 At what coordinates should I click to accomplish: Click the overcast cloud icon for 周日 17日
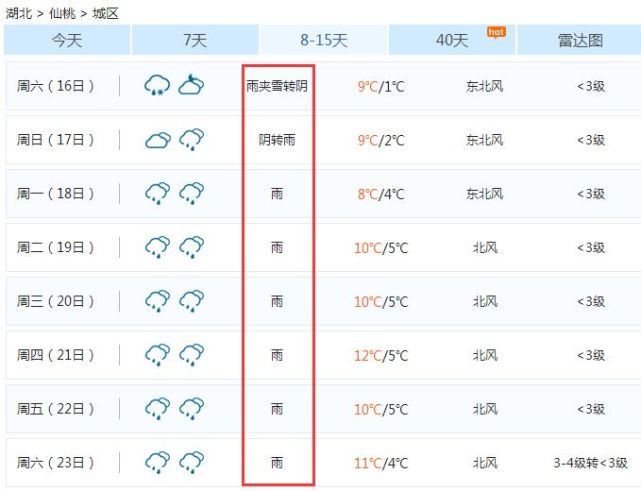click(158, 140)
